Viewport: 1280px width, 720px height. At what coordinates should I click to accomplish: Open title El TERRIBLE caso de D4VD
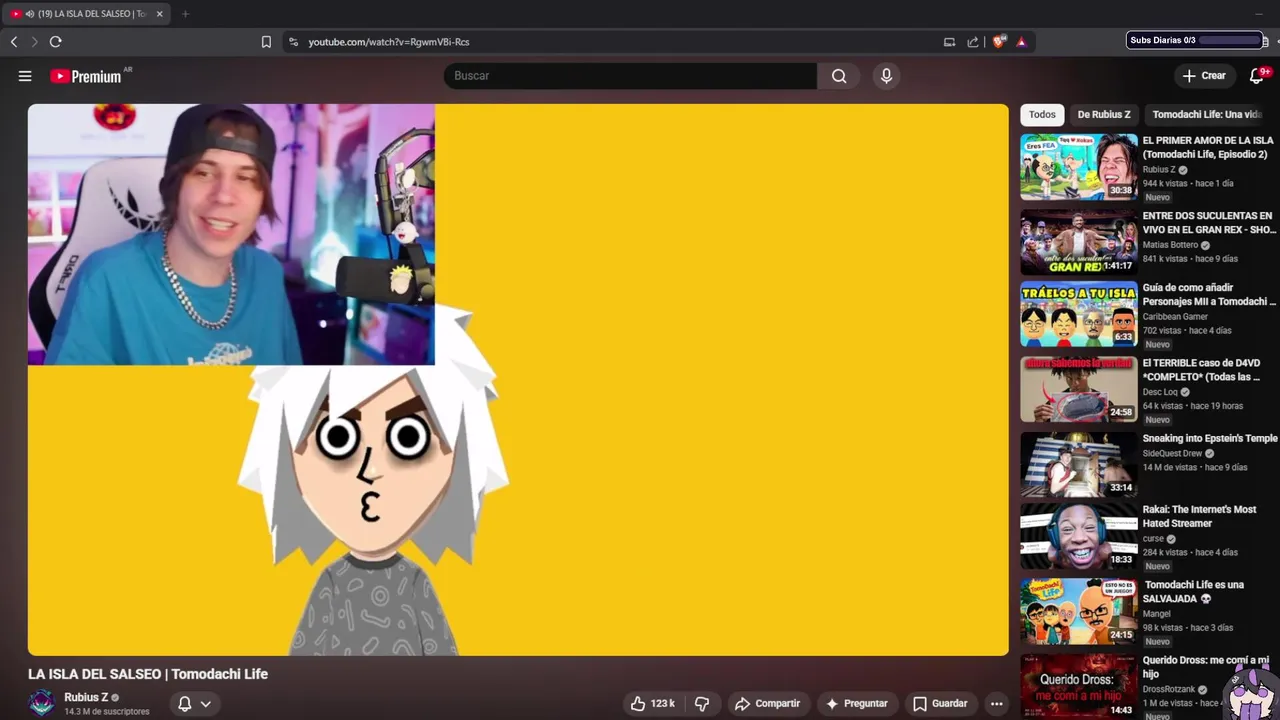(x=1201, y=370)
